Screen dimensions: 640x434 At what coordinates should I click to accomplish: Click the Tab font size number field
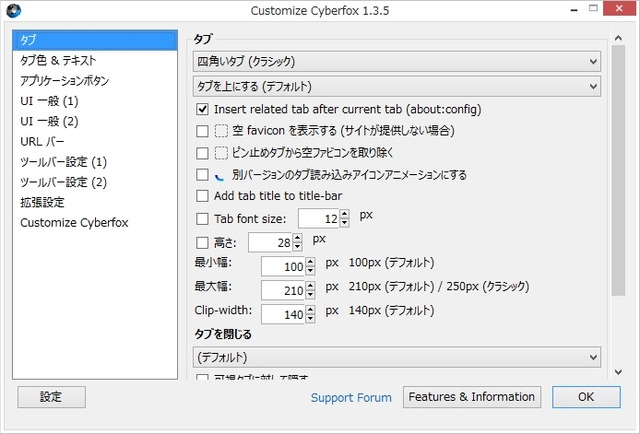point(319,218)
